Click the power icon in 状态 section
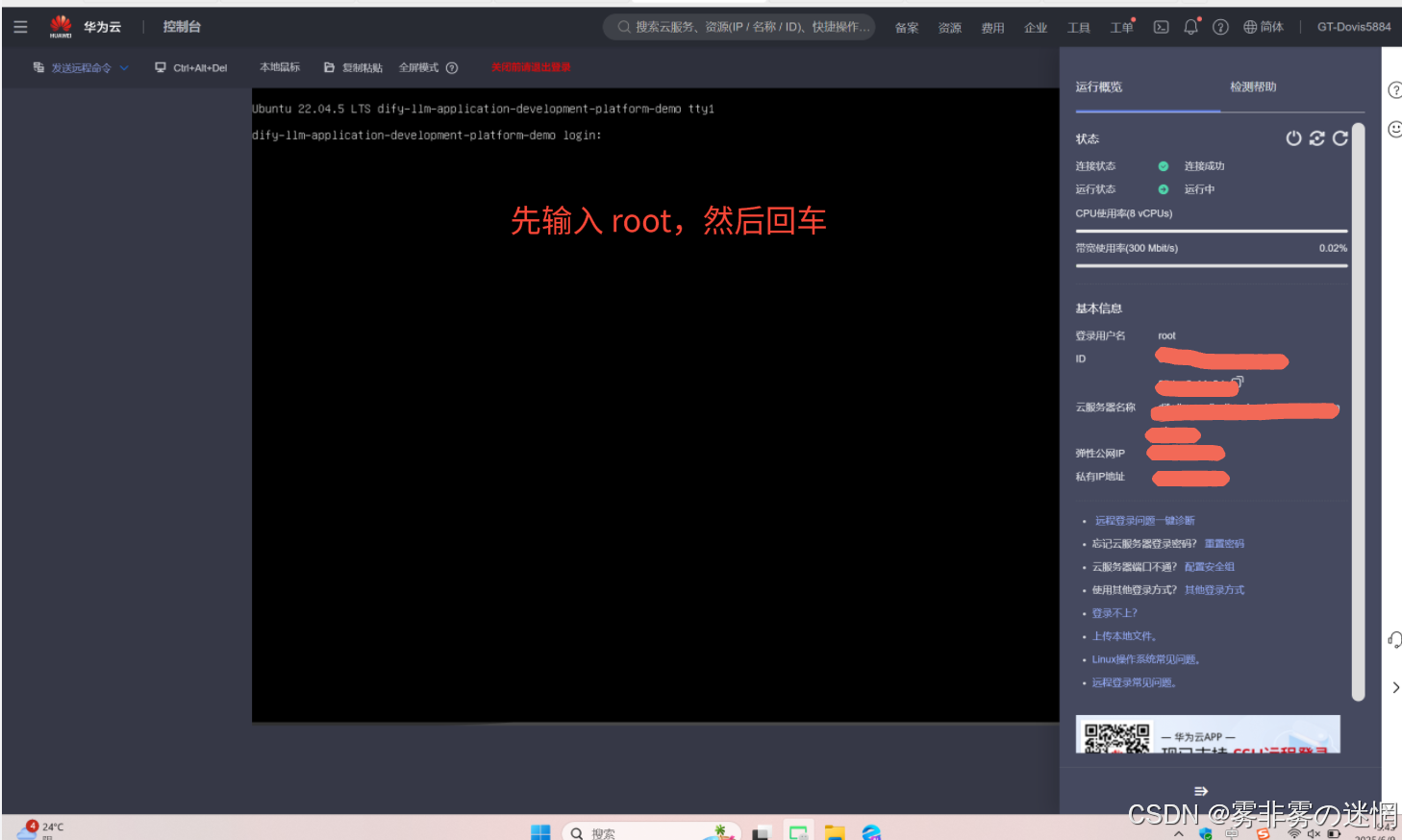This screenshot has width=1402, height=840. point(1293,138)
